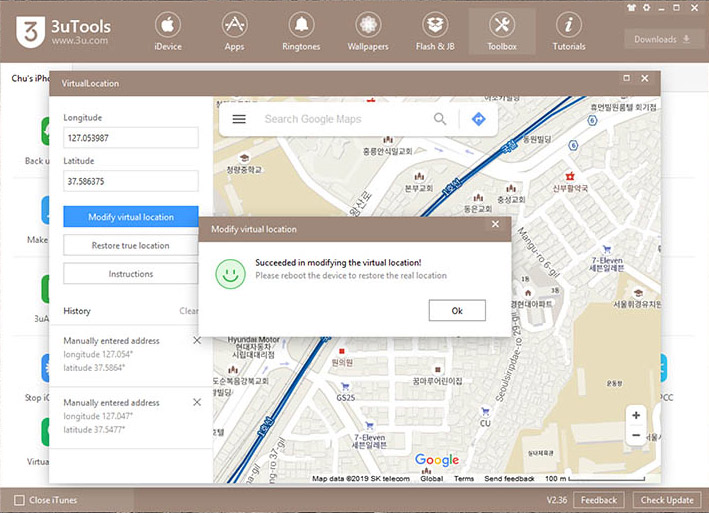Toggle the Close iTunes checkbox
Image resolution: width=709 pixels, height=513 pixels.
pos(19,500)
